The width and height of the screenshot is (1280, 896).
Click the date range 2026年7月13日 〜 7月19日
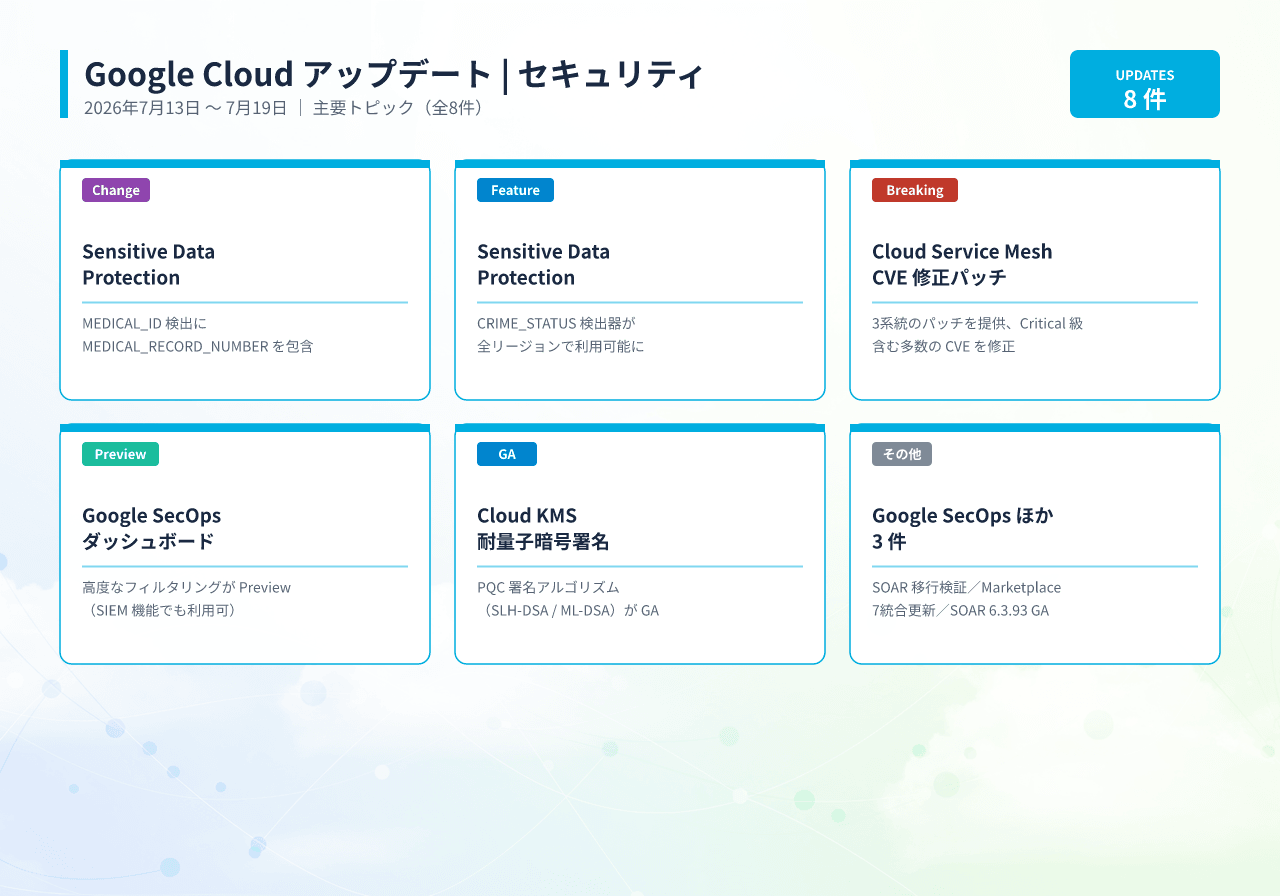point(185,108)
